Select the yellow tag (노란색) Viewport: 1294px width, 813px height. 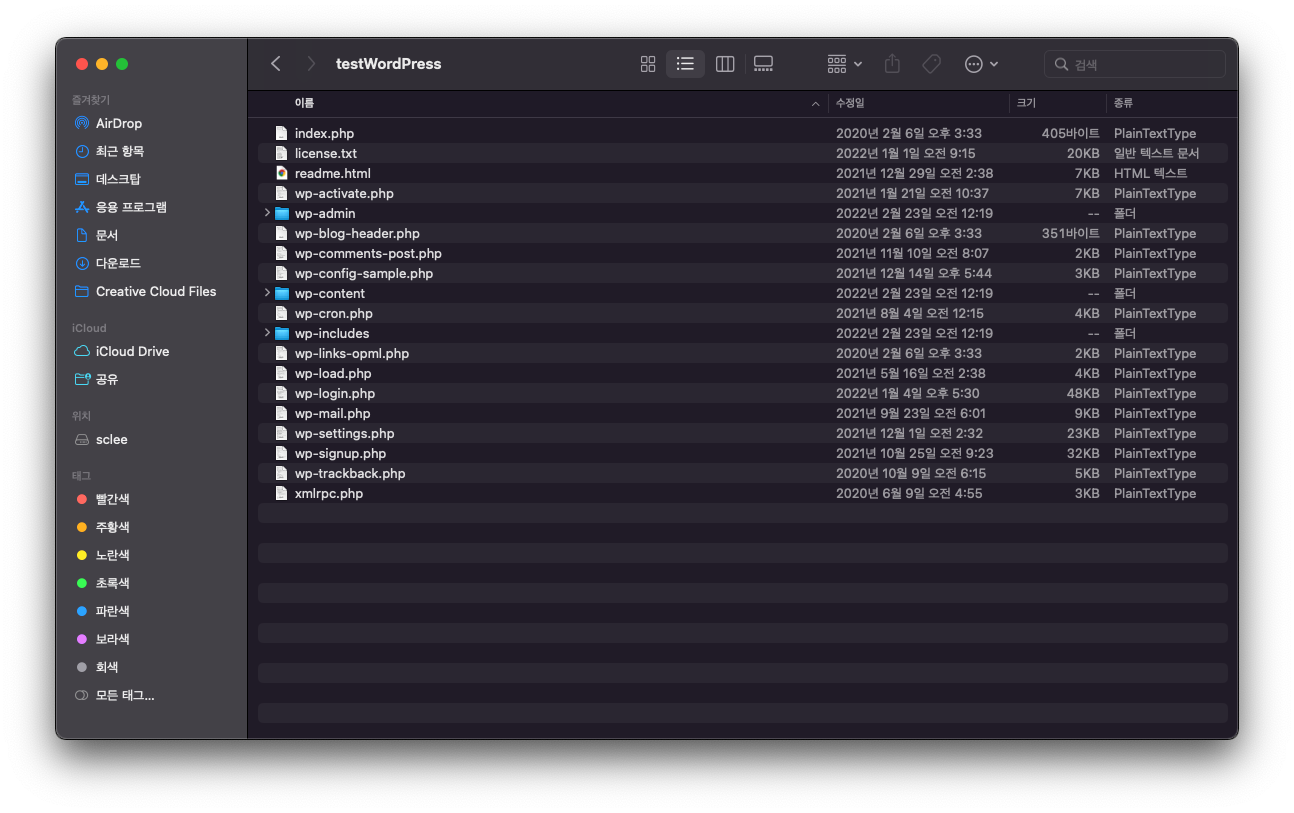(x=112, y=555)
